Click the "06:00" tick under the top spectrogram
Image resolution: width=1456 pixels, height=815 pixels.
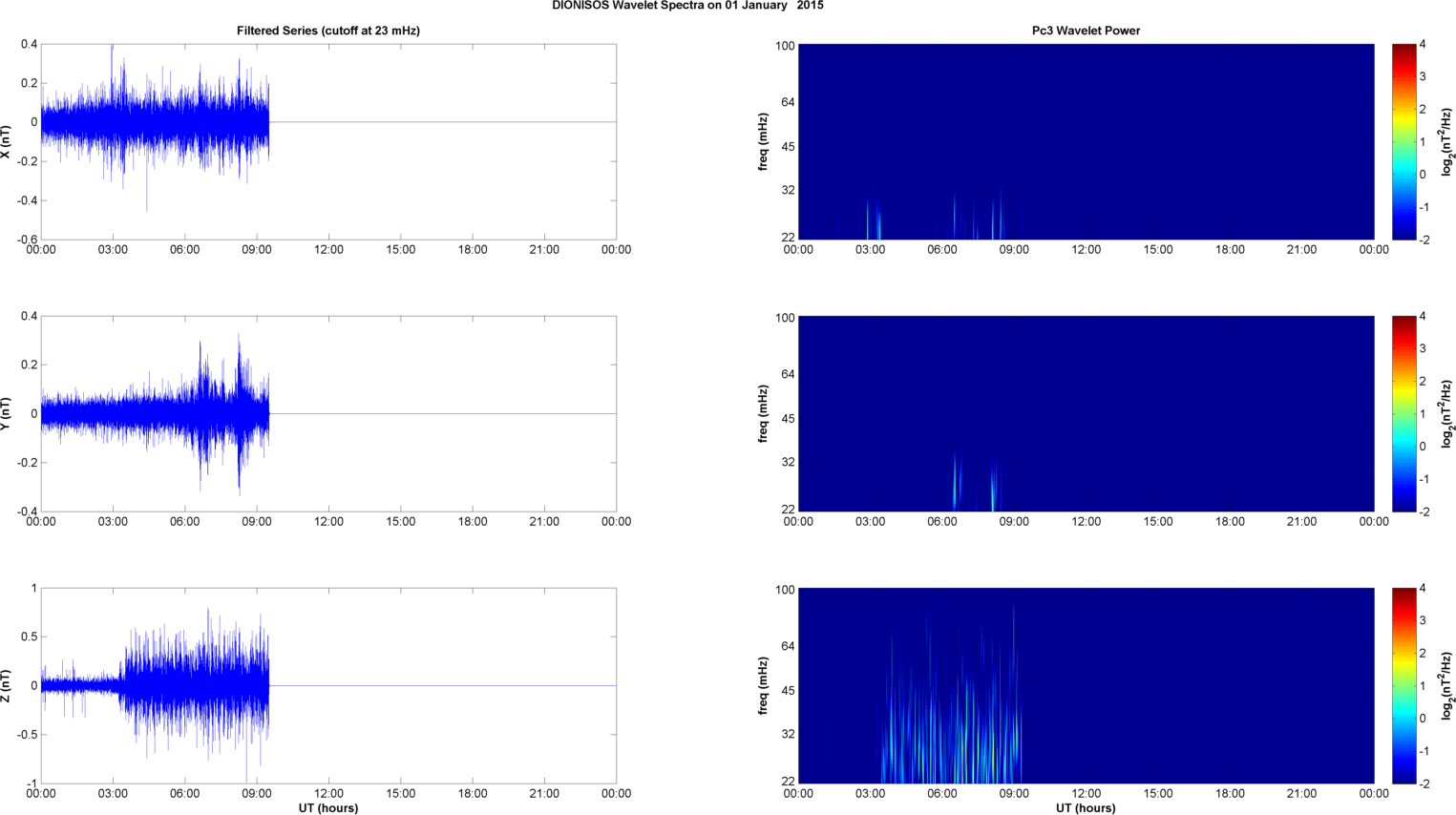(x=941, y=250)
